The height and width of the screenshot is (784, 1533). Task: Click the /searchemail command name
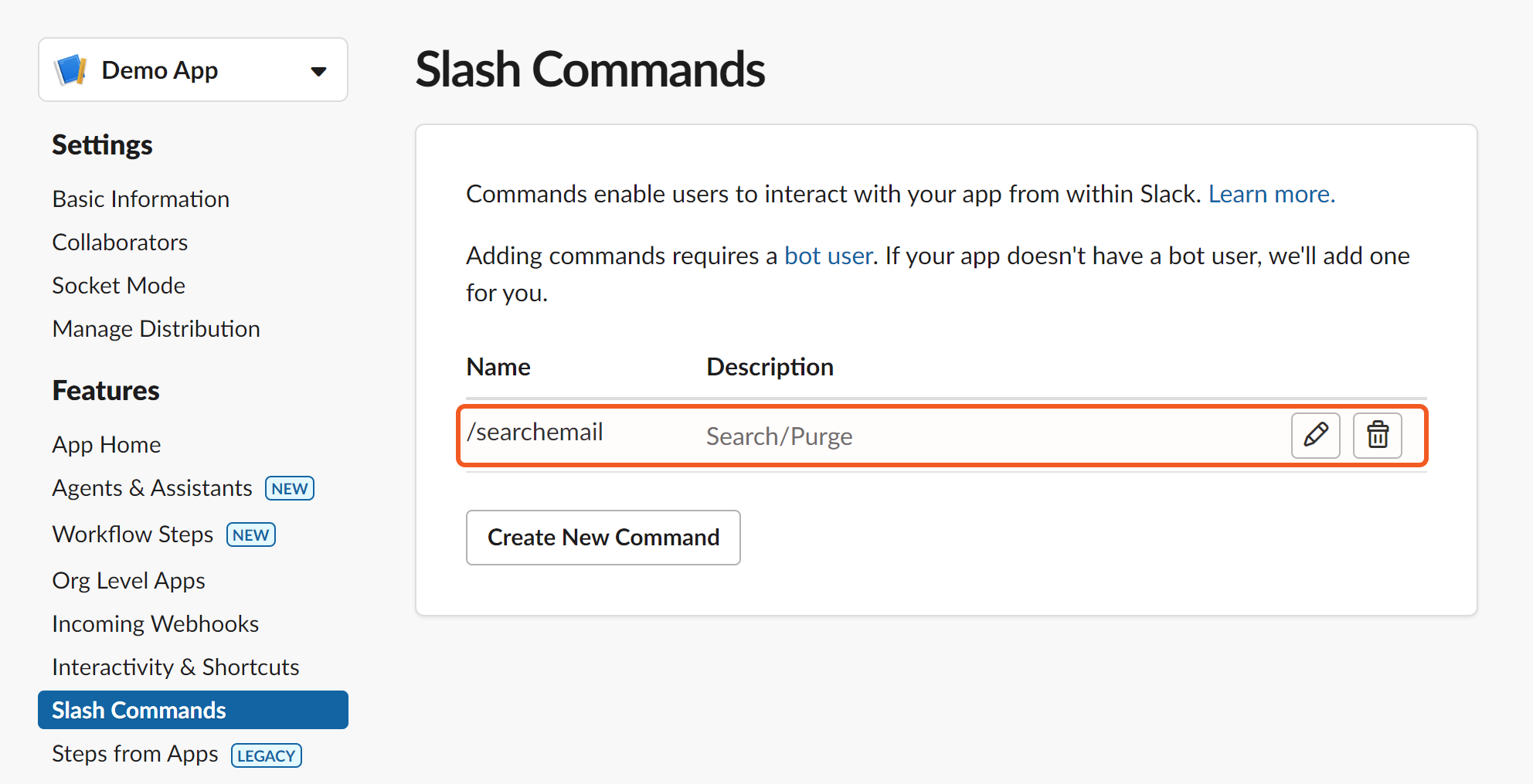coord(535,433)
